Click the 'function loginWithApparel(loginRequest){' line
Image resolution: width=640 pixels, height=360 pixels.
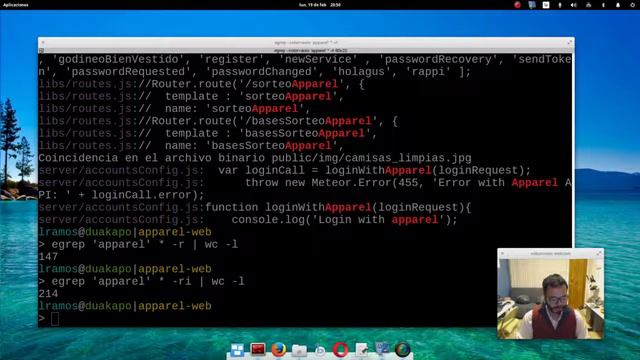255,207
